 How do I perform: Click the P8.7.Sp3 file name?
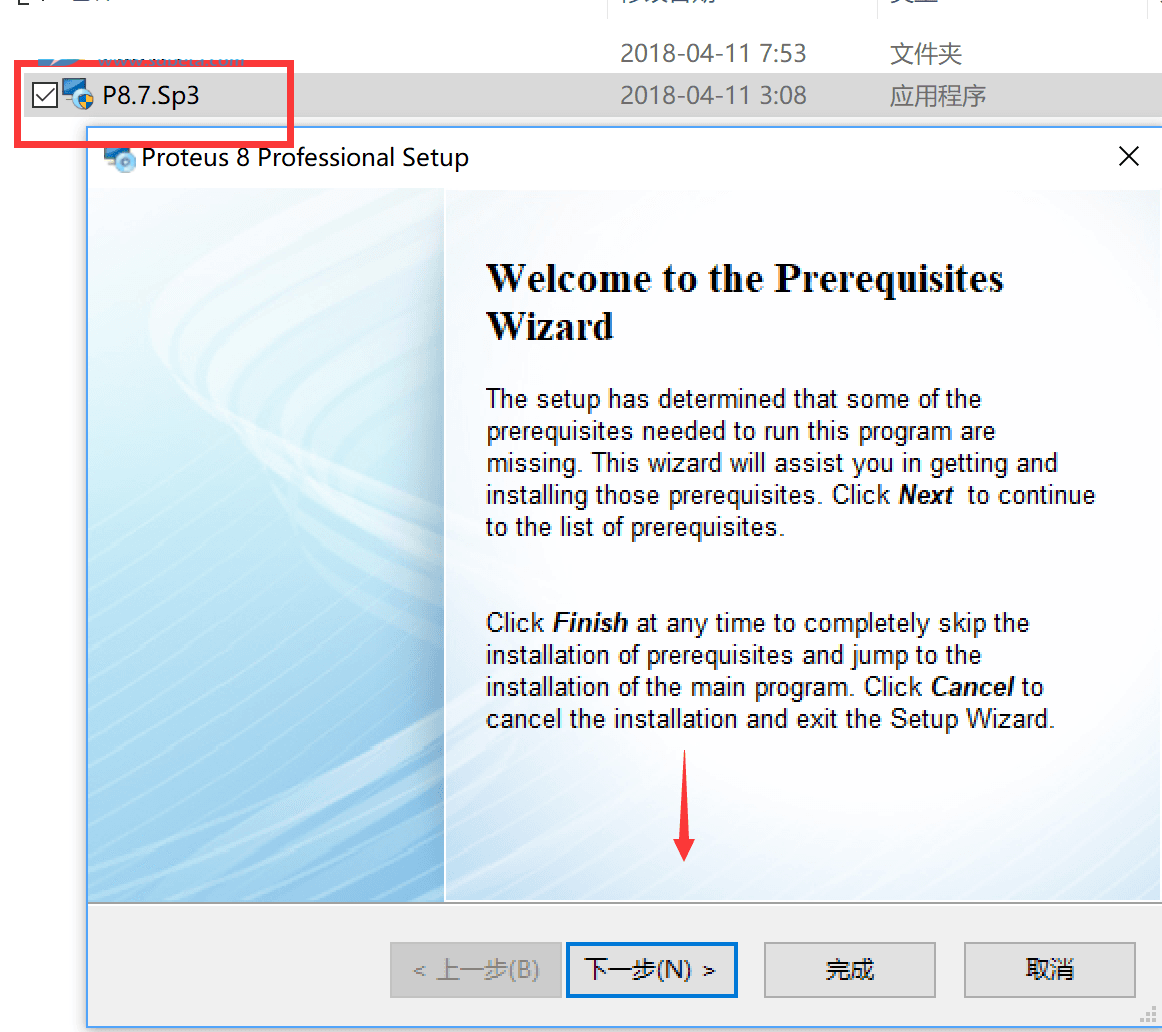pyautogui.click(x=150, y=96)
